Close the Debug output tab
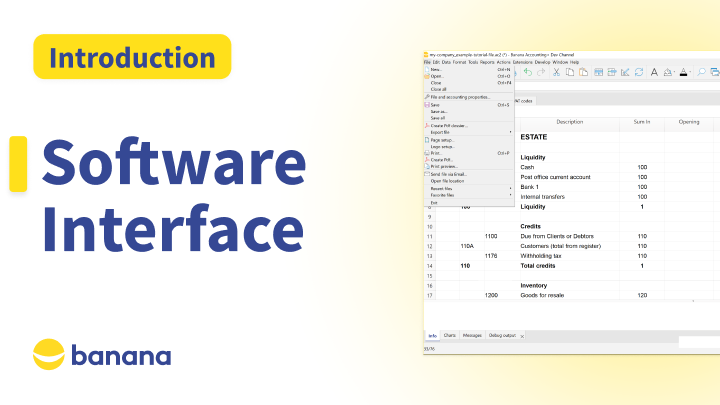This screenshot has height=405, width=720. click(x=522, y=336)
